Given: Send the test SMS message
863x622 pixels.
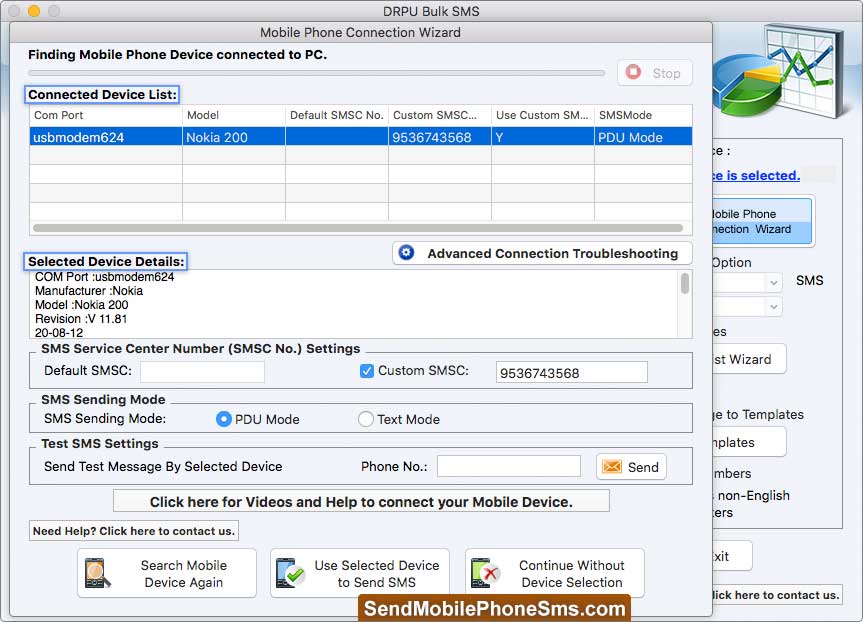Looking at the screenshot, I should (x=631, y=467).
